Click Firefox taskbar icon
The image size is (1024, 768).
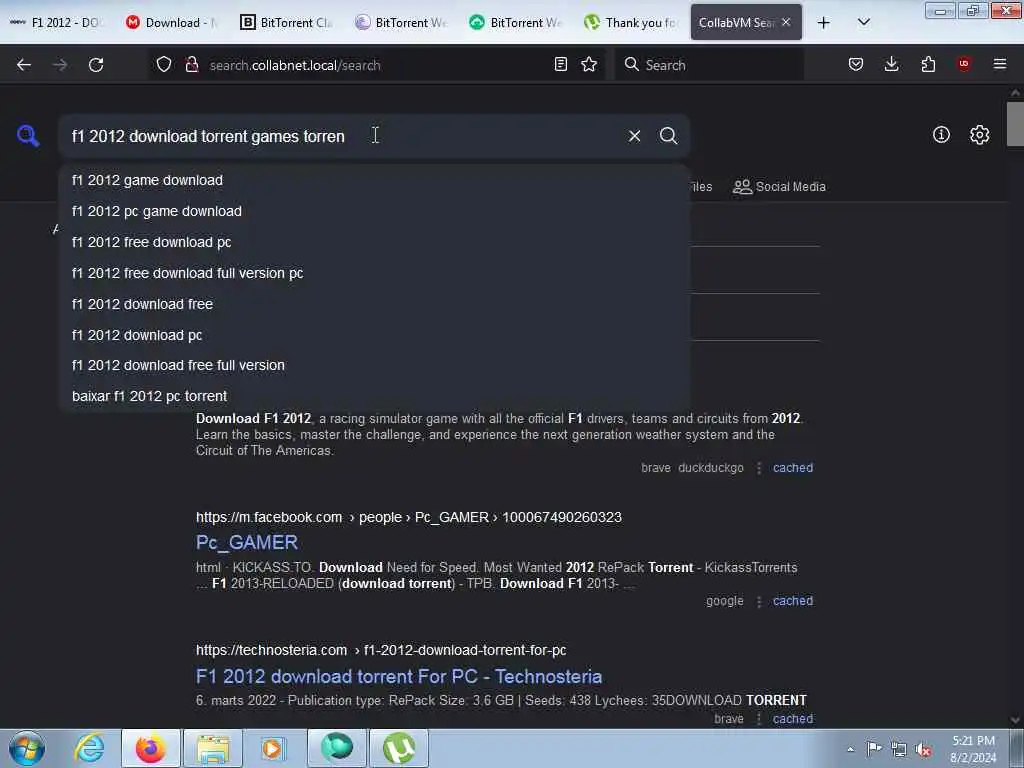coord(150,748)
